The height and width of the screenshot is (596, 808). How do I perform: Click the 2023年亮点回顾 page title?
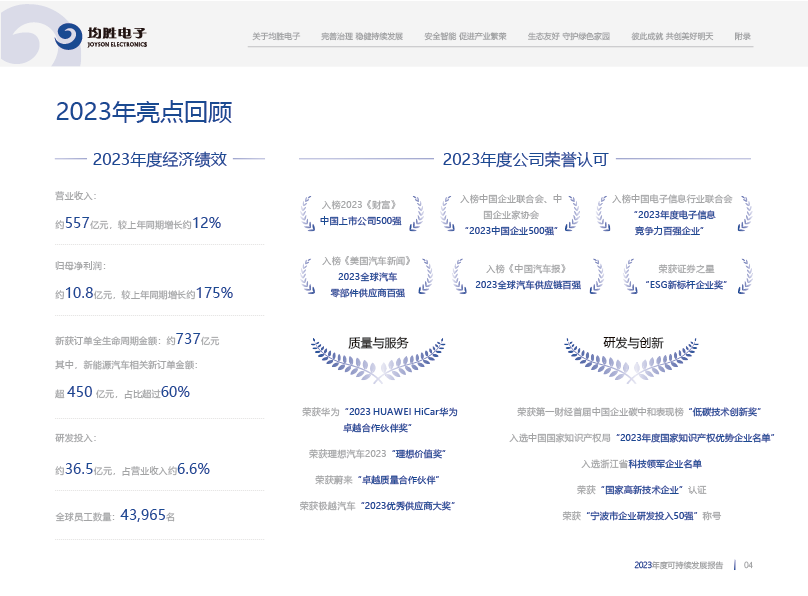click(x=144, y=112)
